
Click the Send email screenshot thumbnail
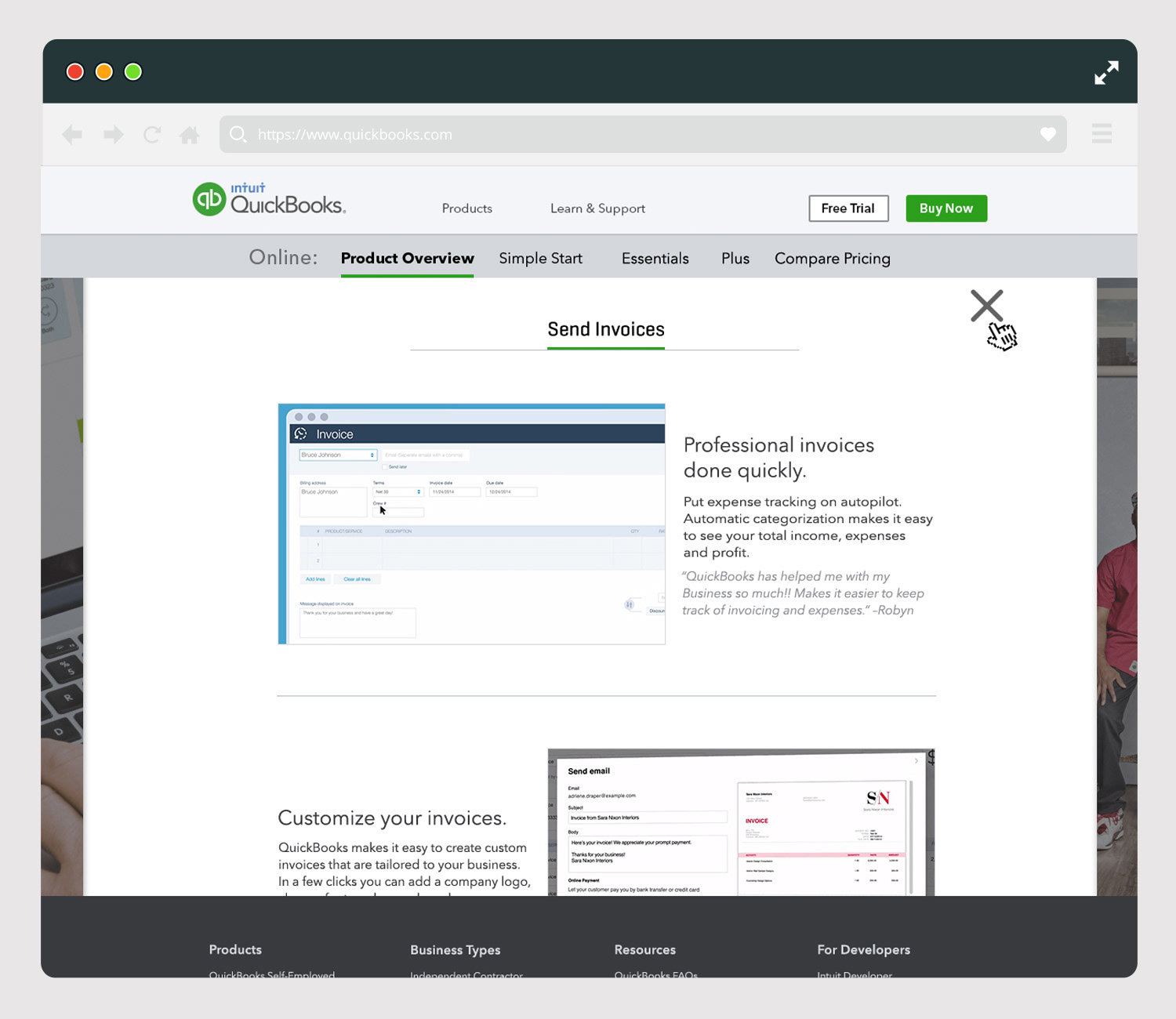pyautogui.click(x=741, y=821)
